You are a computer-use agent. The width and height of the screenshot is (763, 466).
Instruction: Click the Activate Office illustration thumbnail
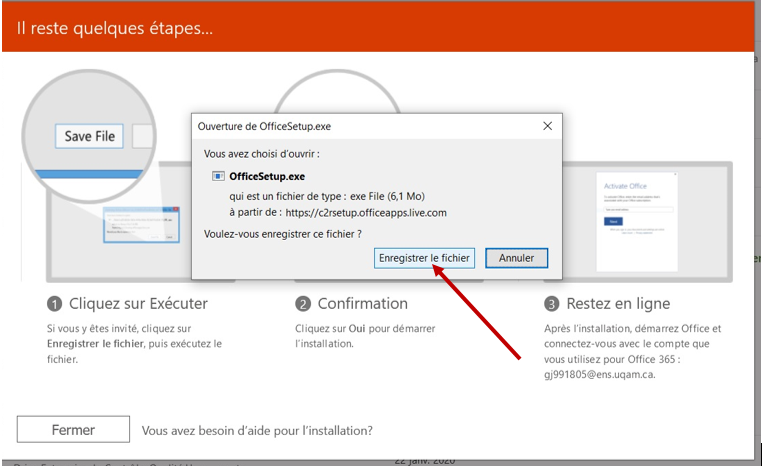point(637,221)
